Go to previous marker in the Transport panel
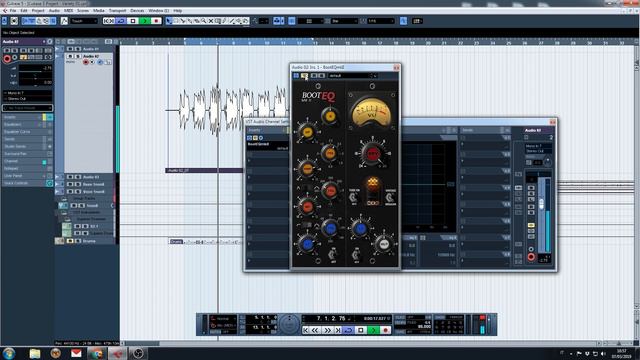Image resolution: width=640 pixels, height=360 pixels. pos(306,330)
